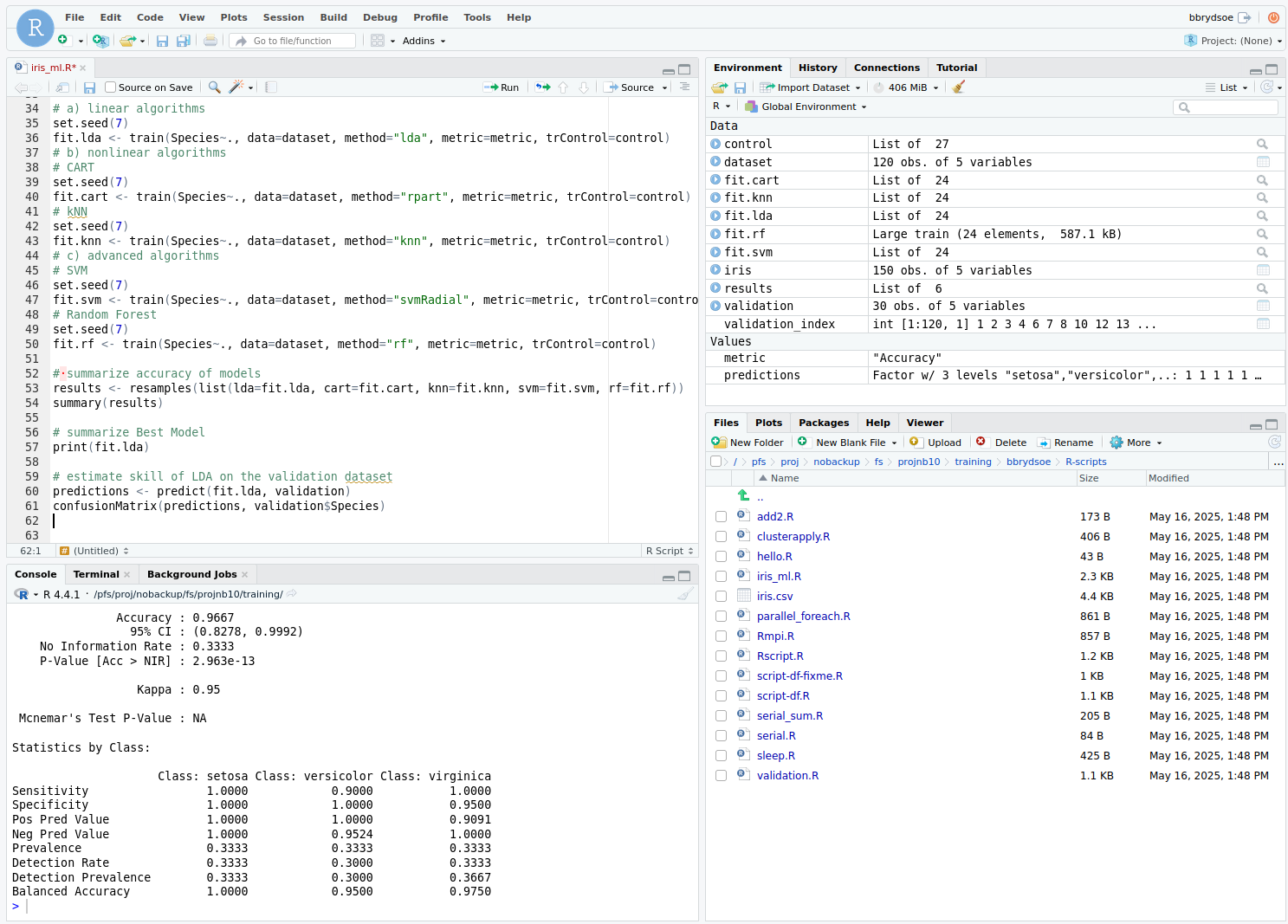Switch to the History tab
The height and width of the screenshot is (924, 1288).
818,68
